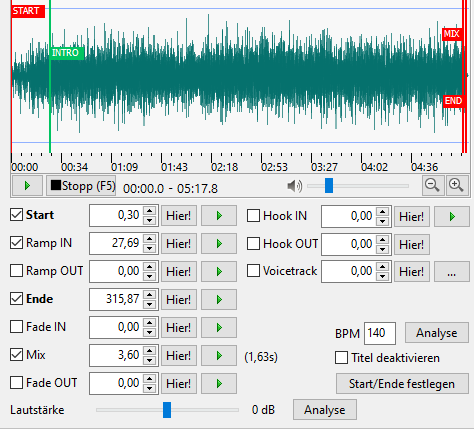Click the green INTRO marker in waveform
Viewport: 474px width, 429px height.
click(66, 53)
